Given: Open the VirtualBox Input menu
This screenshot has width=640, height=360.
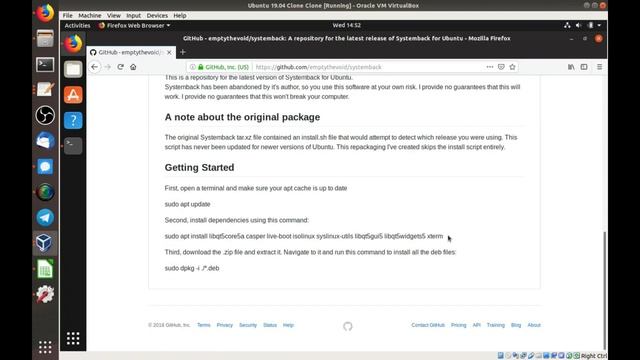Looking at the screenshot, I should 133,16.
